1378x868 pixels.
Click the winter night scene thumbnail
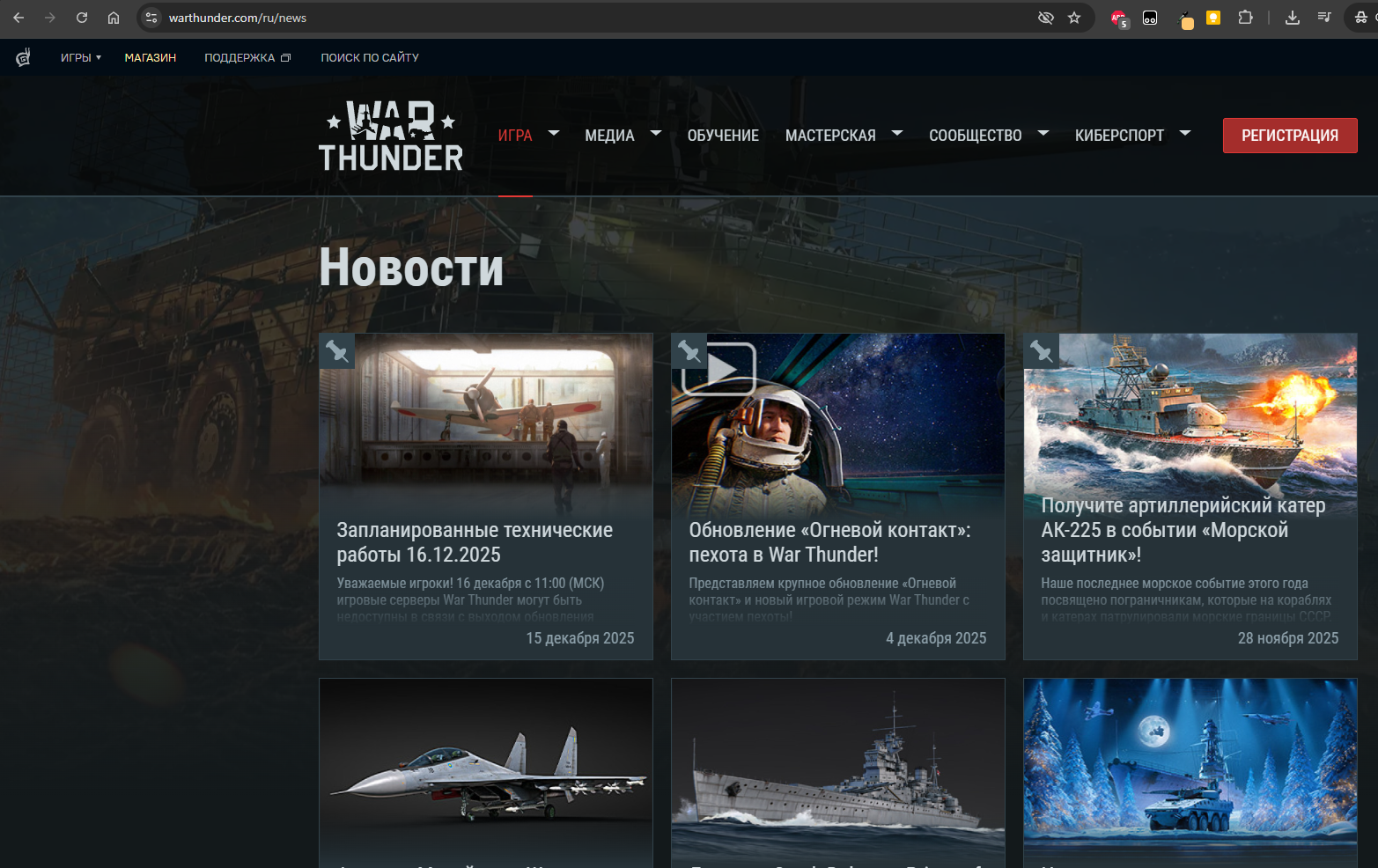(x=1190, y=770)
